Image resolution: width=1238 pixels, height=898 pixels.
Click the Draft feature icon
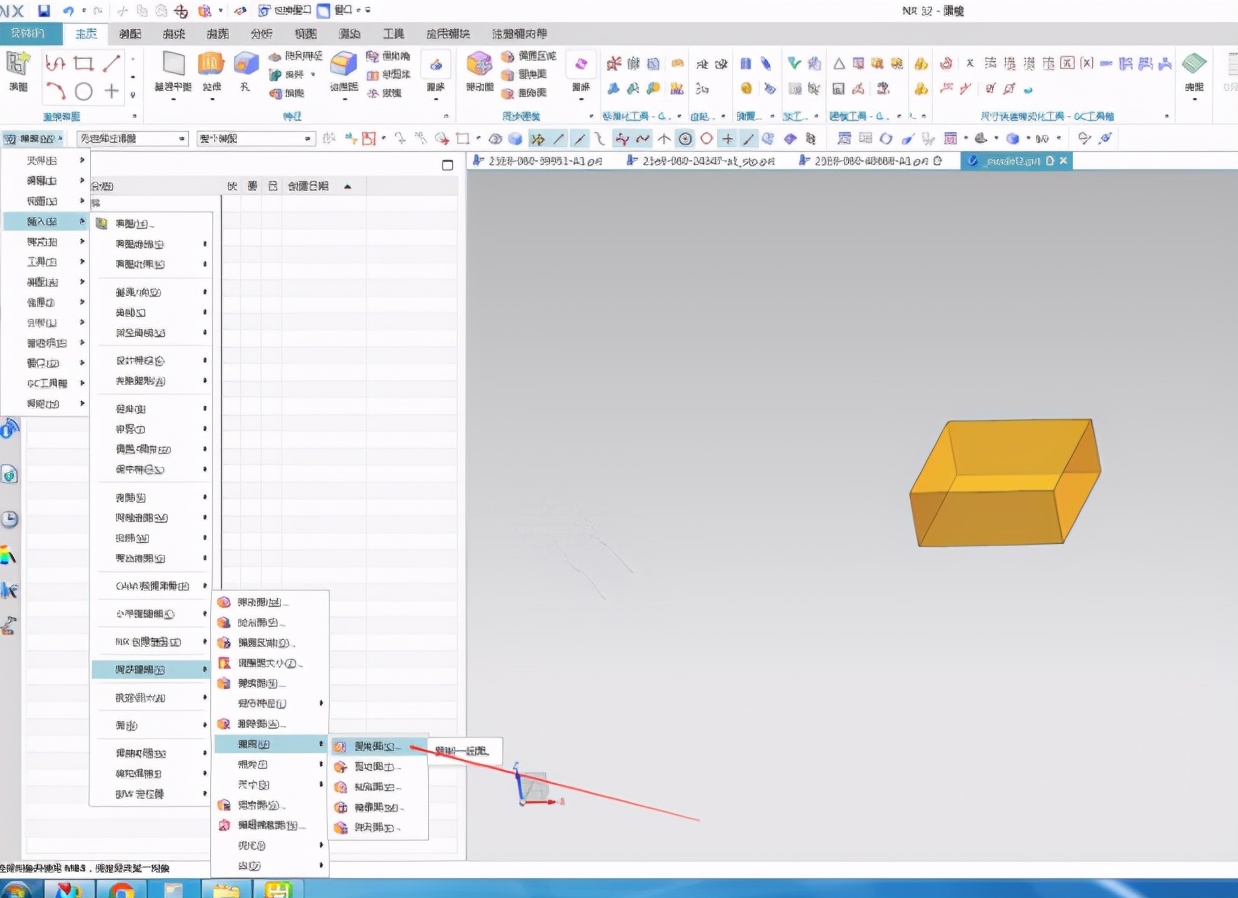[x=373, y=93]
